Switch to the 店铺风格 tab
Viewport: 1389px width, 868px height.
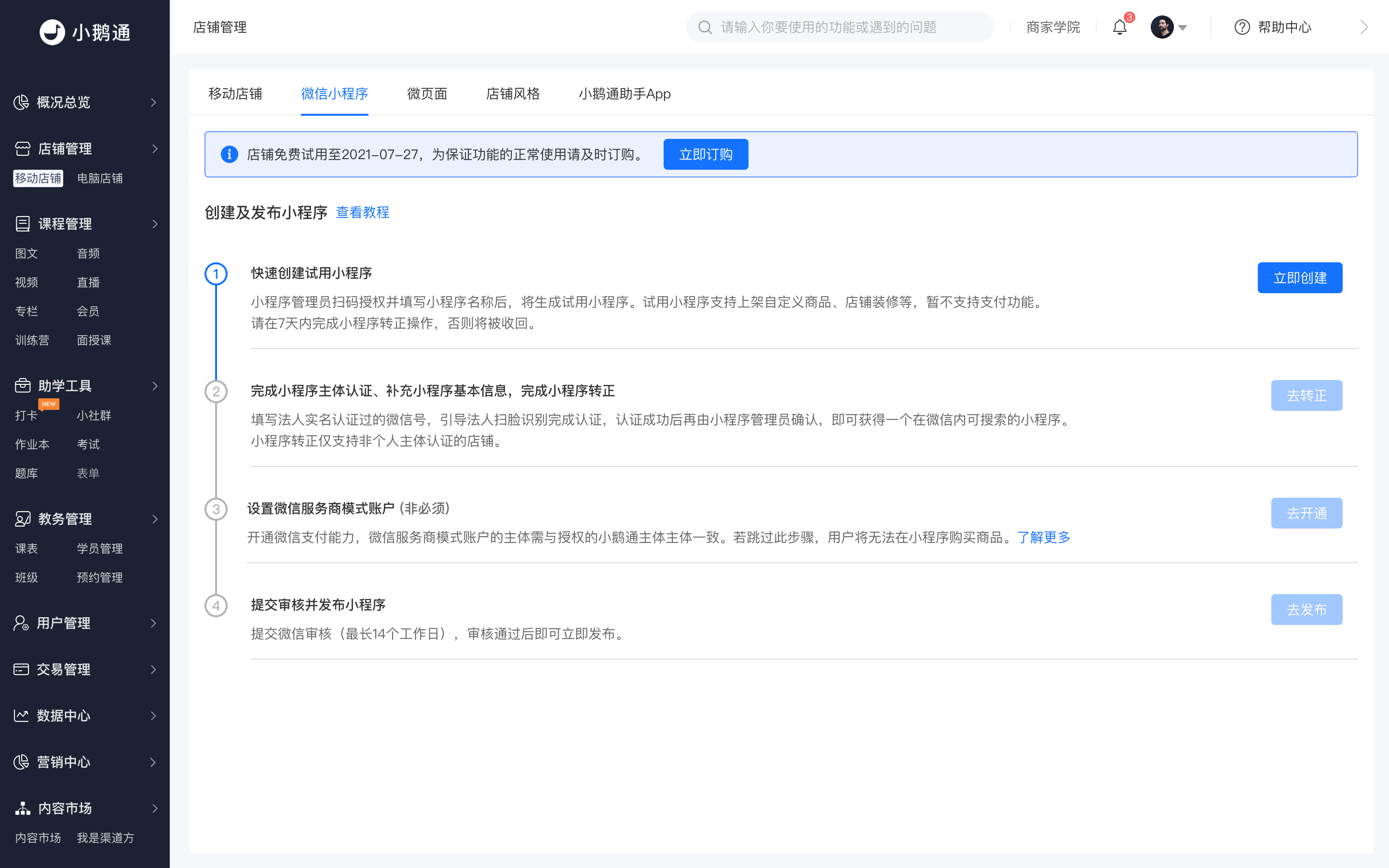click(513, 94)
